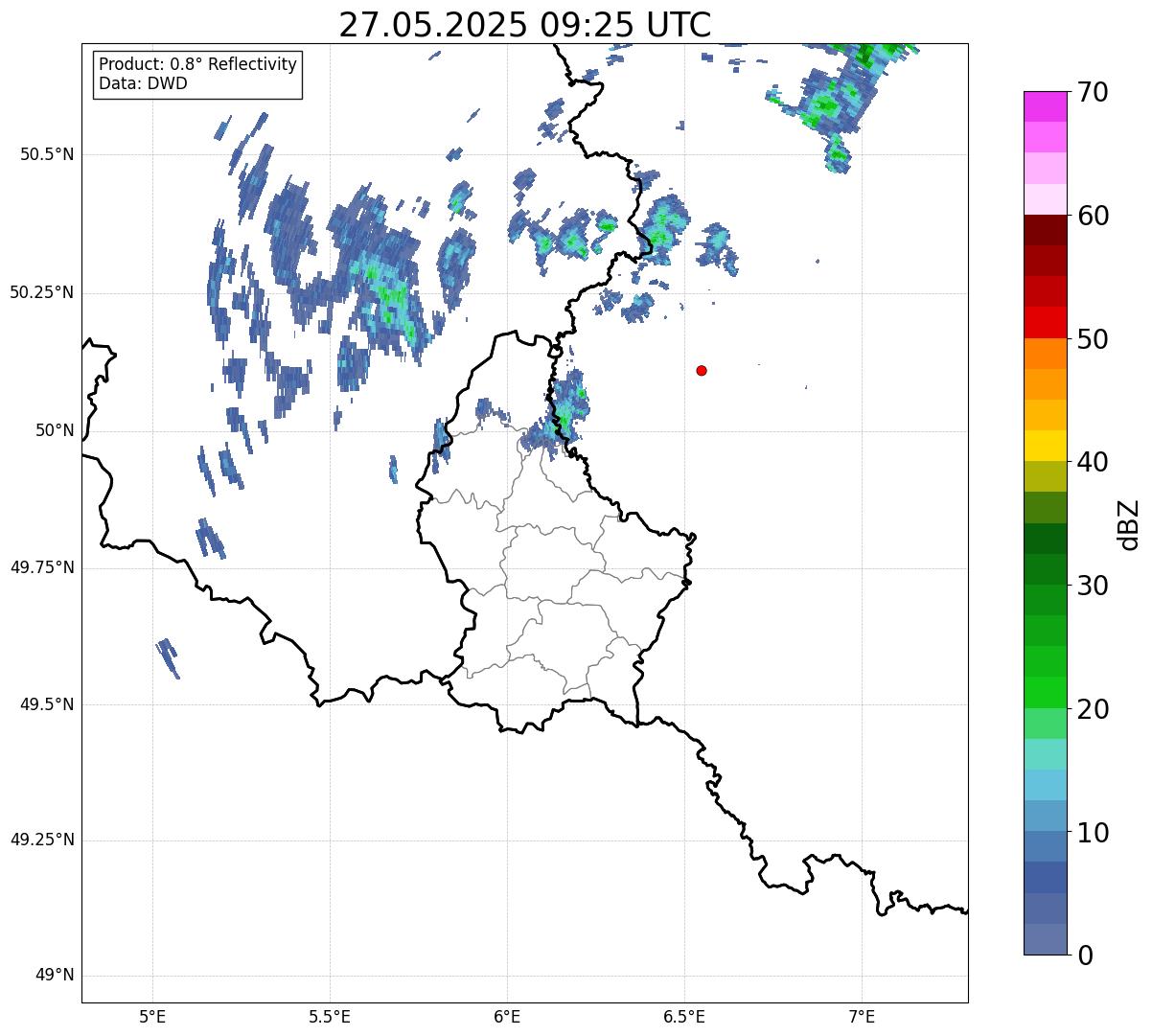Click the dark maroon colorbar segment at 60
The height and width of the screenshot is (1036, 1152).
(1045, 230)
